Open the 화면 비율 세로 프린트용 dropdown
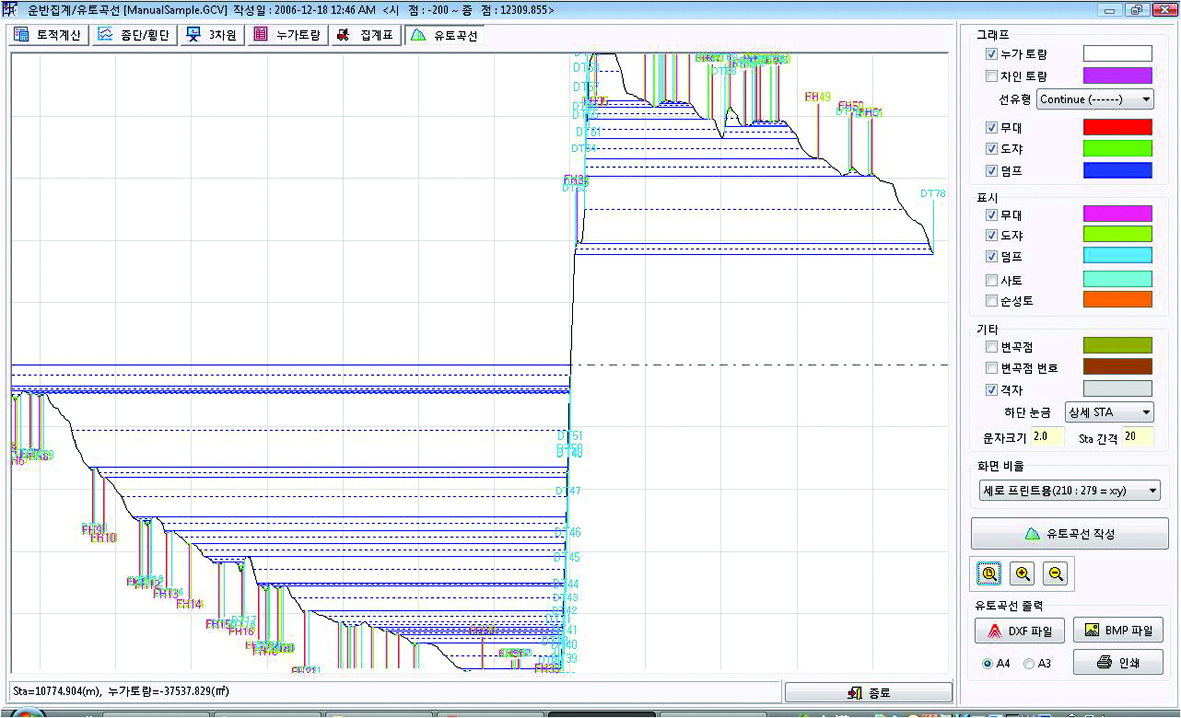1181x718 pixels. (x=1069, y=491)
